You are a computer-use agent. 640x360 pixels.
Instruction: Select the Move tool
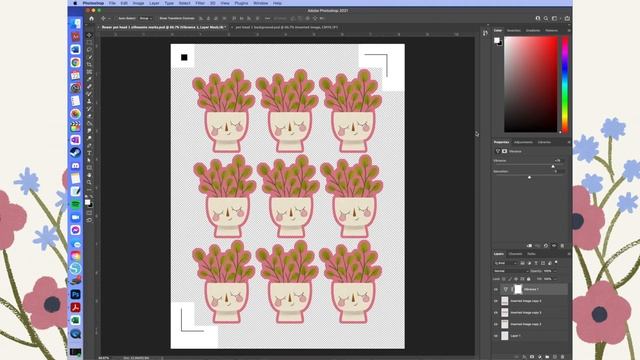tap(89, 35)
